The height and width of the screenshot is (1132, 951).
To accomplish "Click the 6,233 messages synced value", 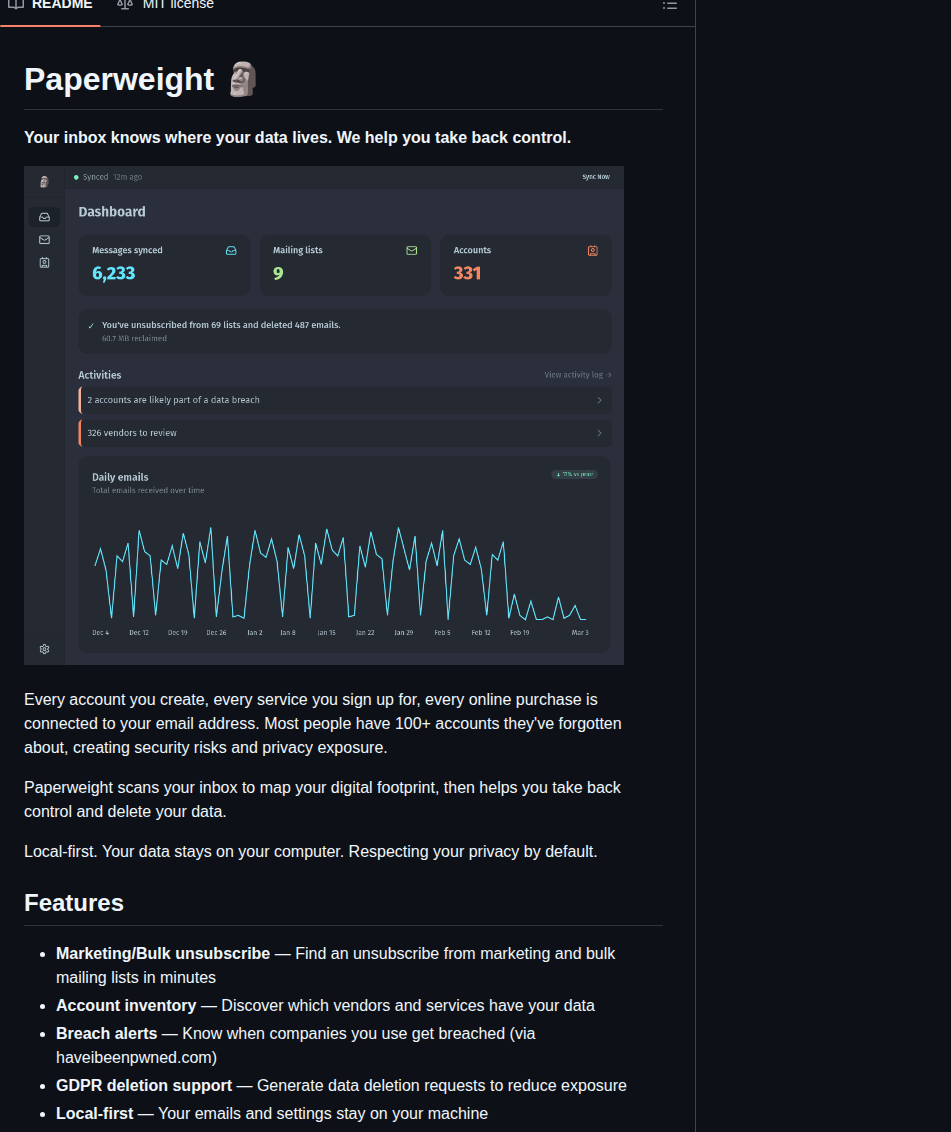I will pos(113,273).
